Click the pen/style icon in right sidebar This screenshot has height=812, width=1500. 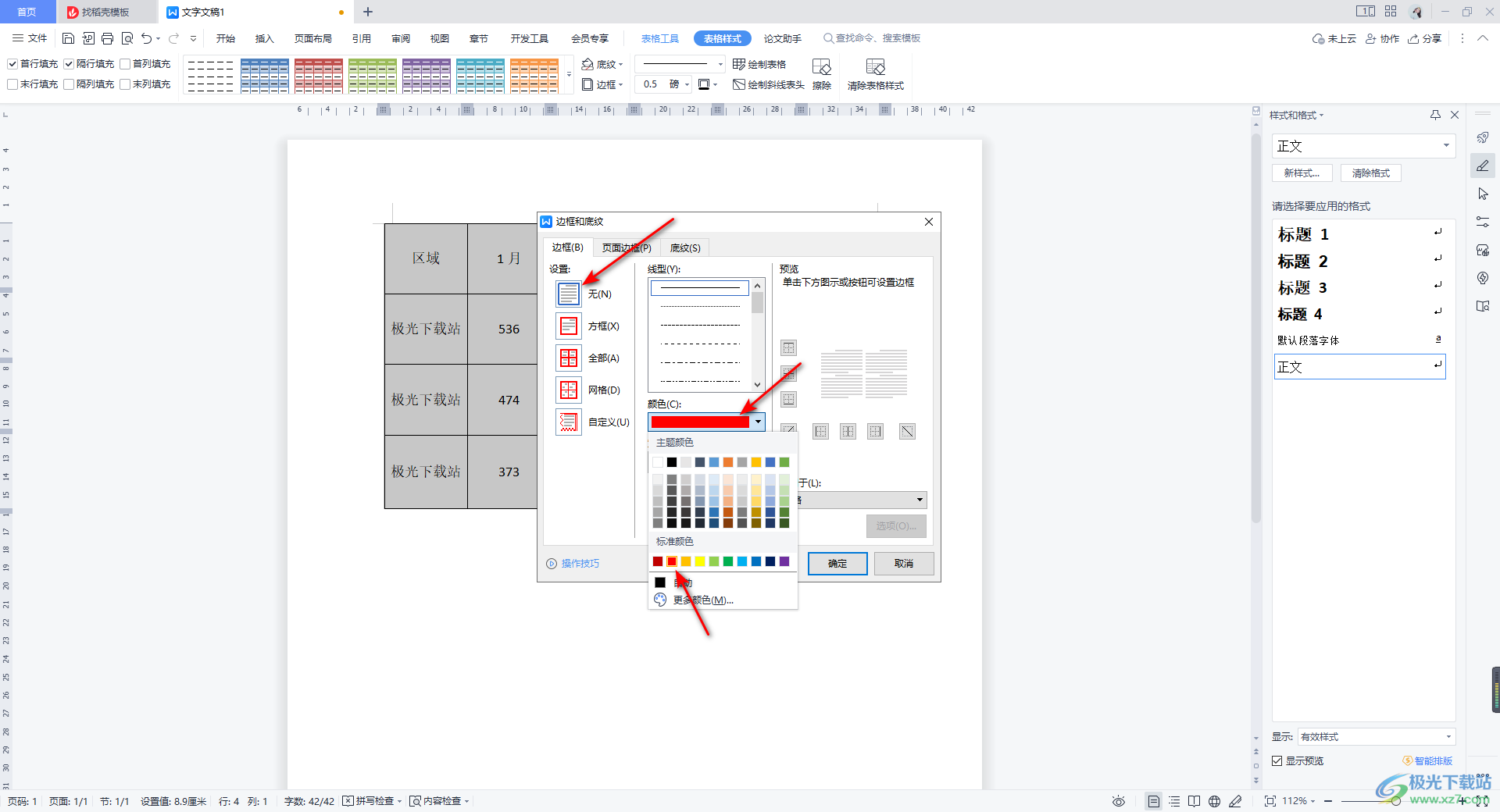point(1482,166)
